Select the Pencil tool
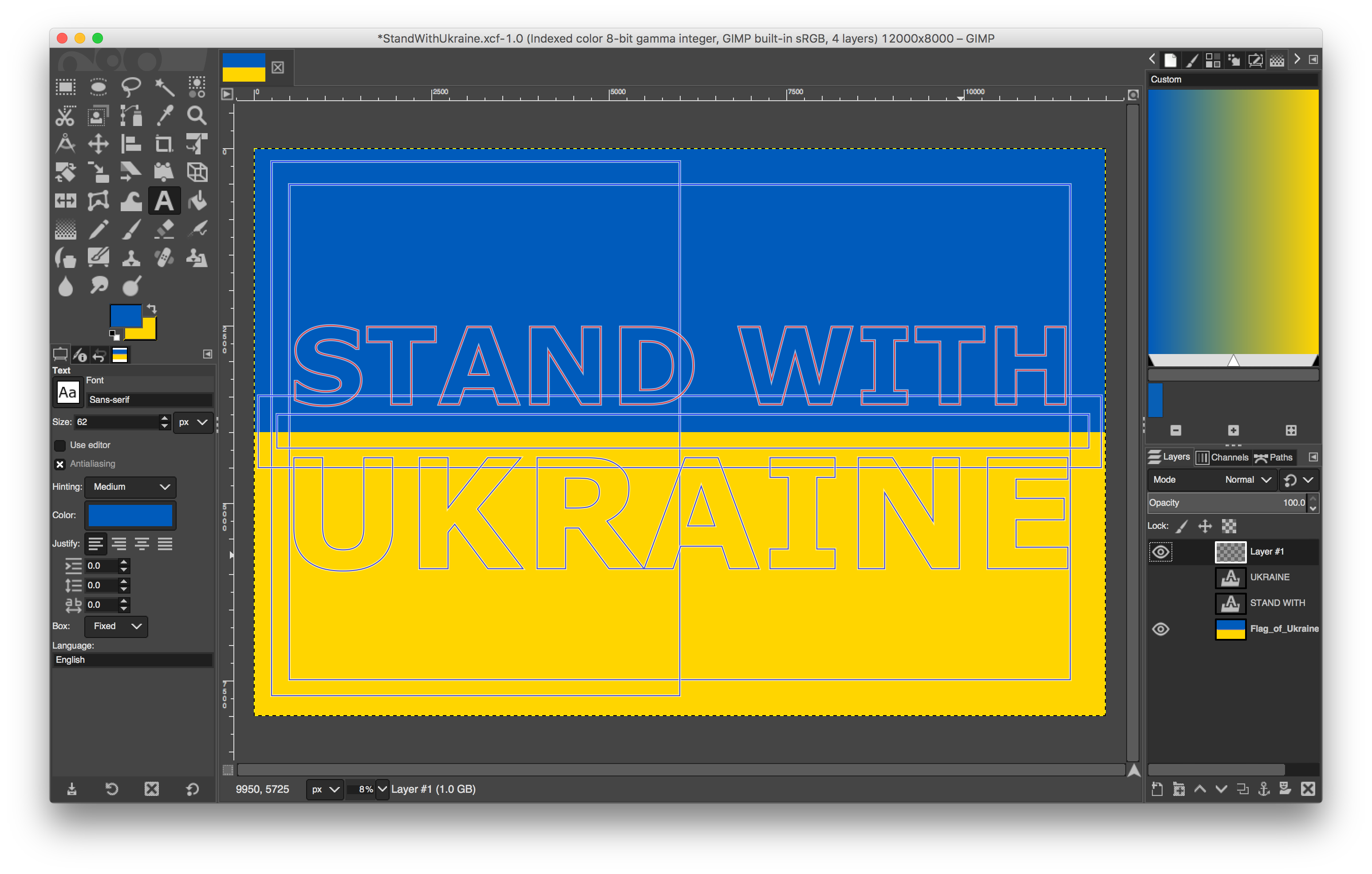This screenshot has height=874, width=1372. click(98, 229)
